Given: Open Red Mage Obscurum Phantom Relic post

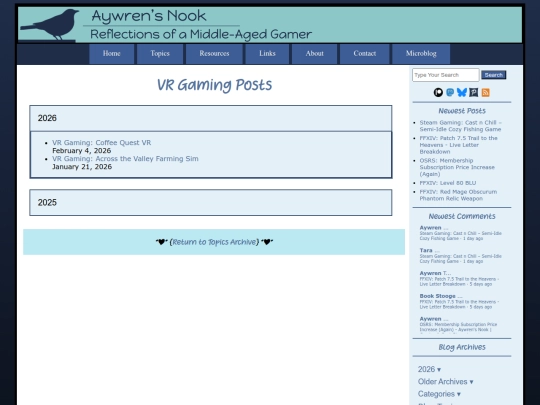Looking at the screenshot, I should pos(458,195).
